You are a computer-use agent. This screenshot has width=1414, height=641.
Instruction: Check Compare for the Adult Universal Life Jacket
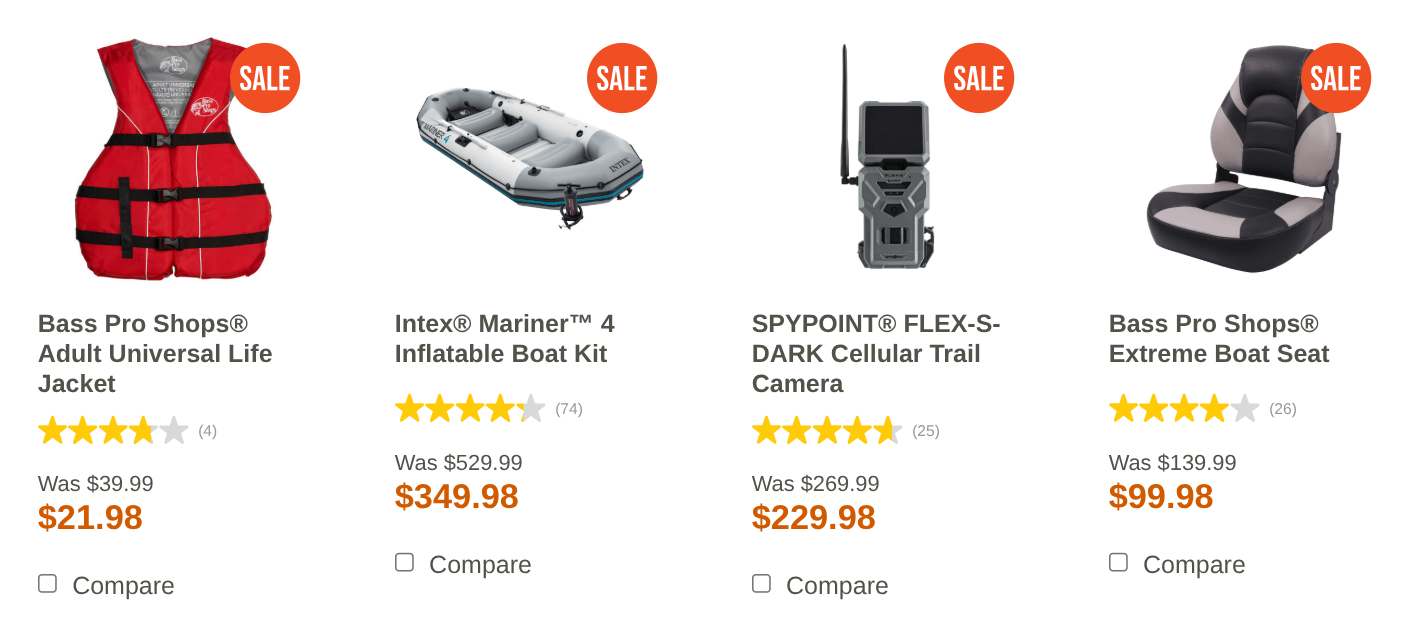[x=47, y=582]
